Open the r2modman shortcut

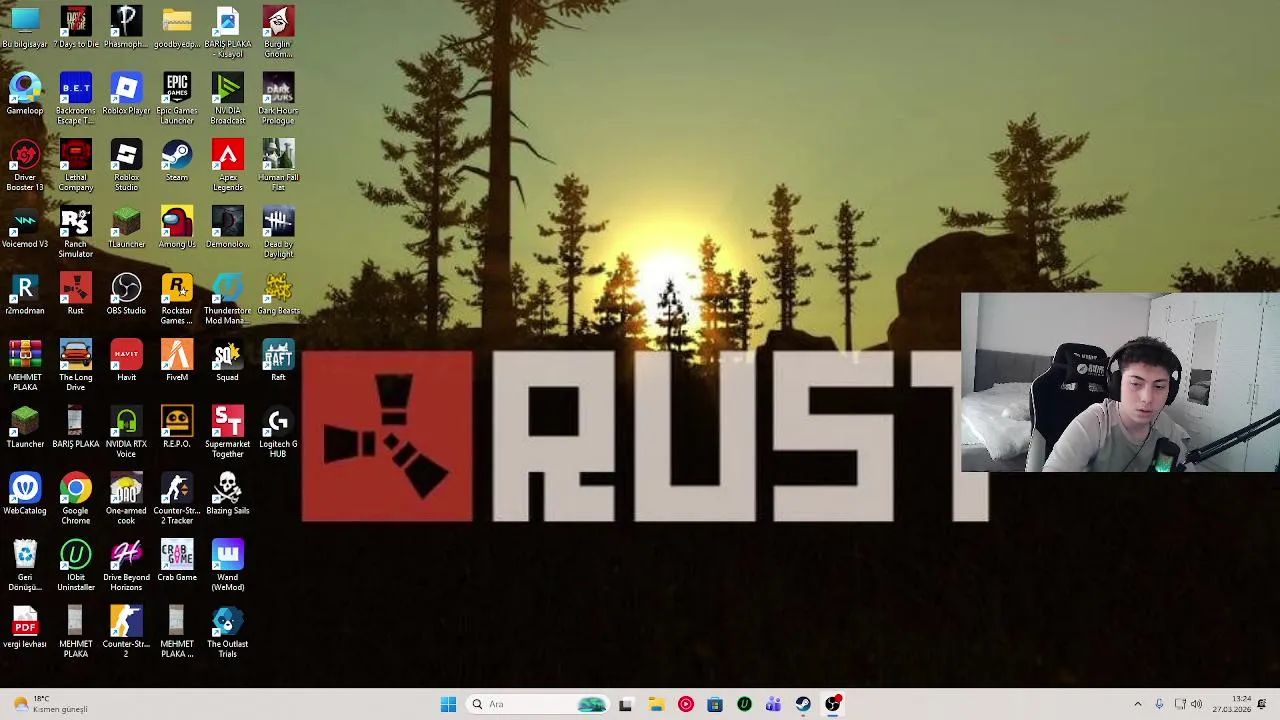tap(25, 294)
